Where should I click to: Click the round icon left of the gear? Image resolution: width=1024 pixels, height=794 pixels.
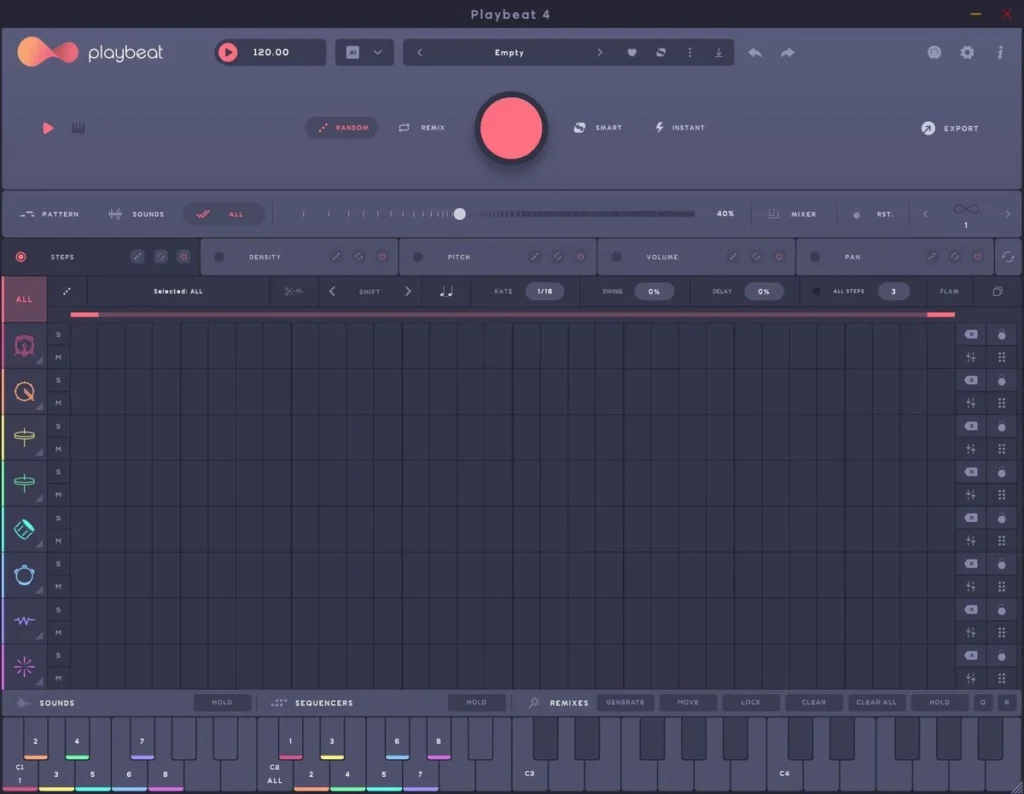click(x=935, y=52)
